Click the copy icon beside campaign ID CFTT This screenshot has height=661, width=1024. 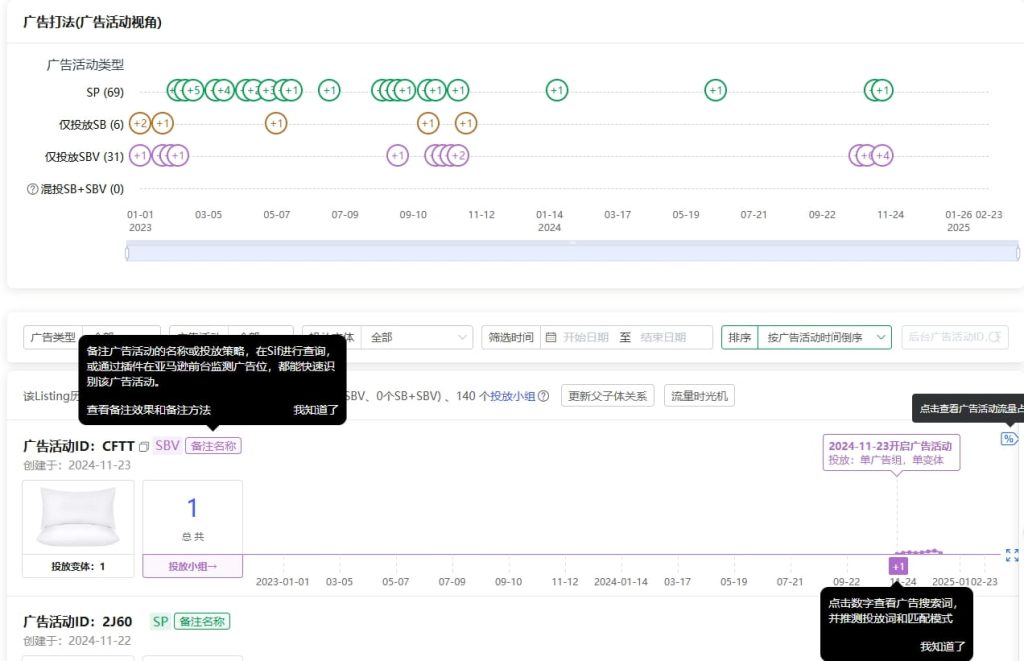[x=144, y=446]
